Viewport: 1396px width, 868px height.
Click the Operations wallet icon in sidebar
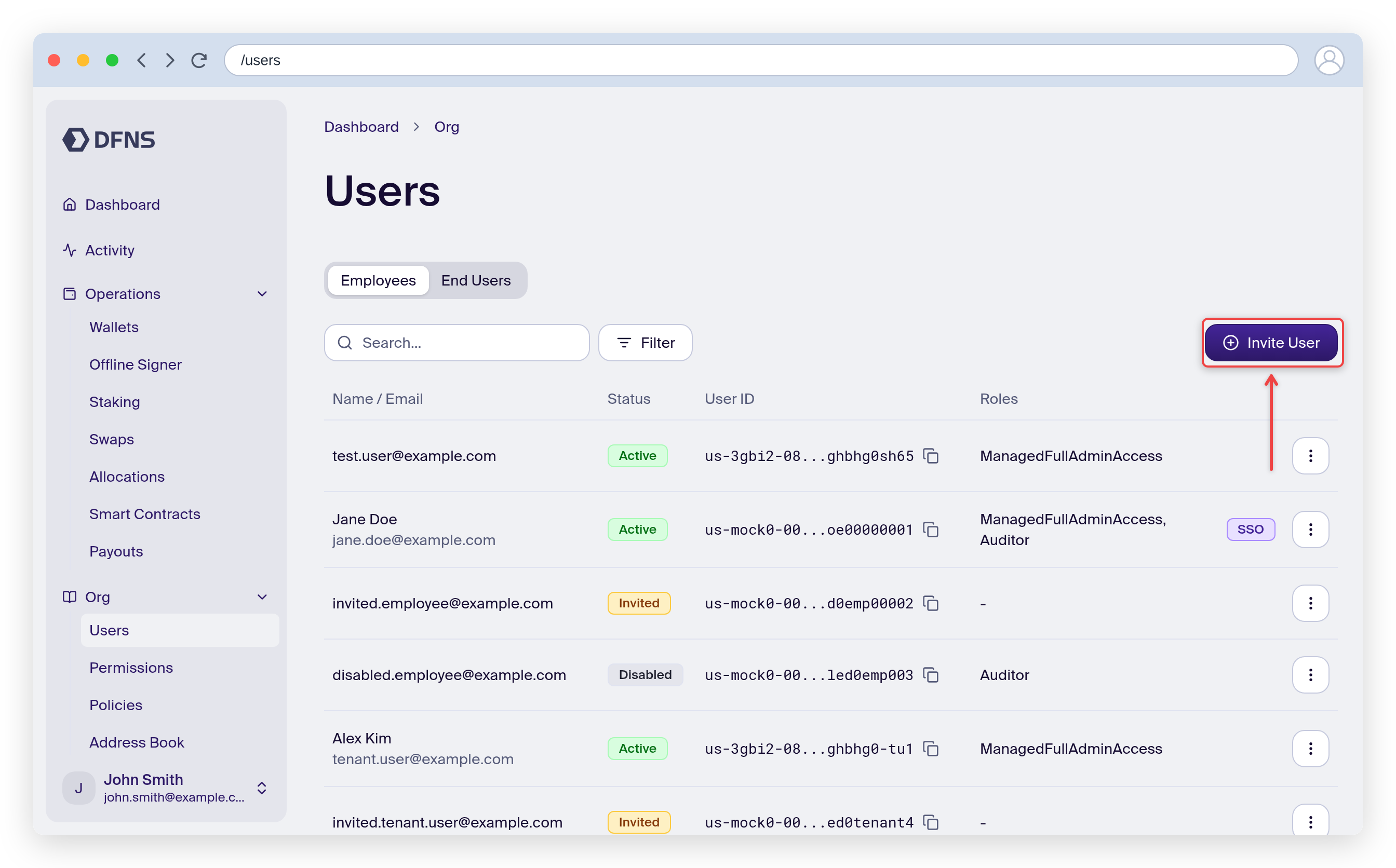70,294
